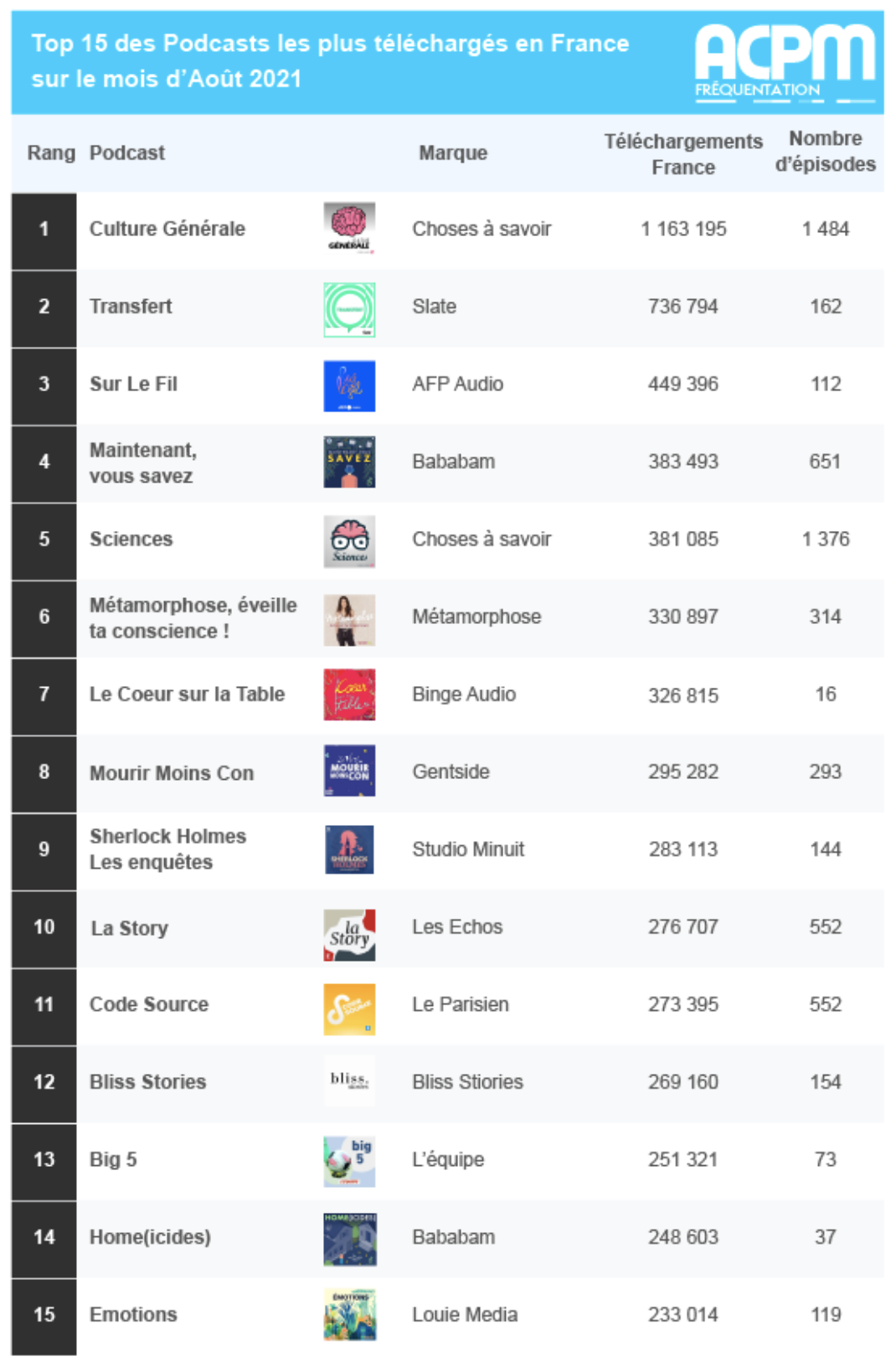
Task: Click the Louie Media brand name
Action: pos(465,1314)
